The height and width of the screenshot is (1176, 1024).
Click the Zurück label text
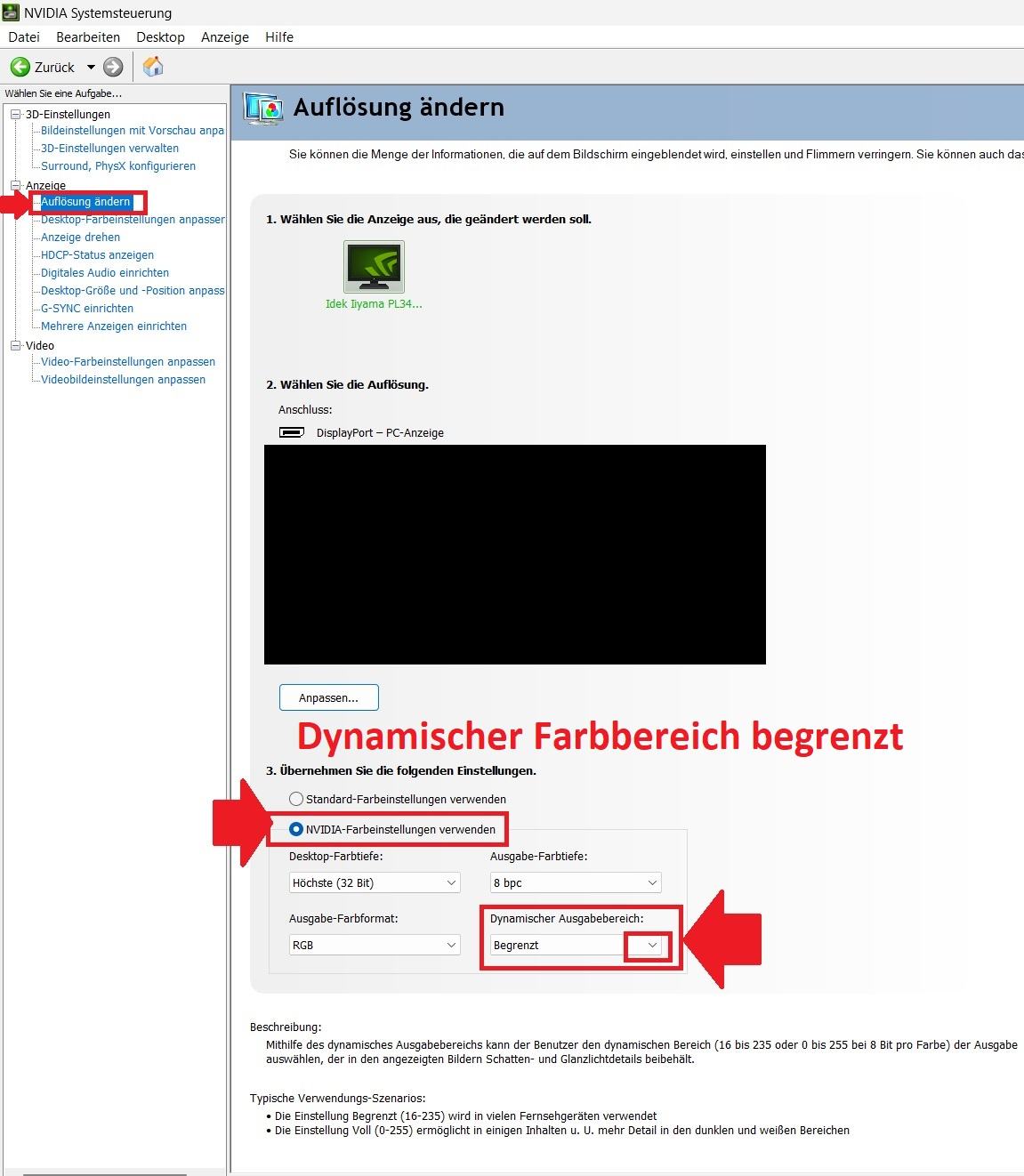point(54,67)
